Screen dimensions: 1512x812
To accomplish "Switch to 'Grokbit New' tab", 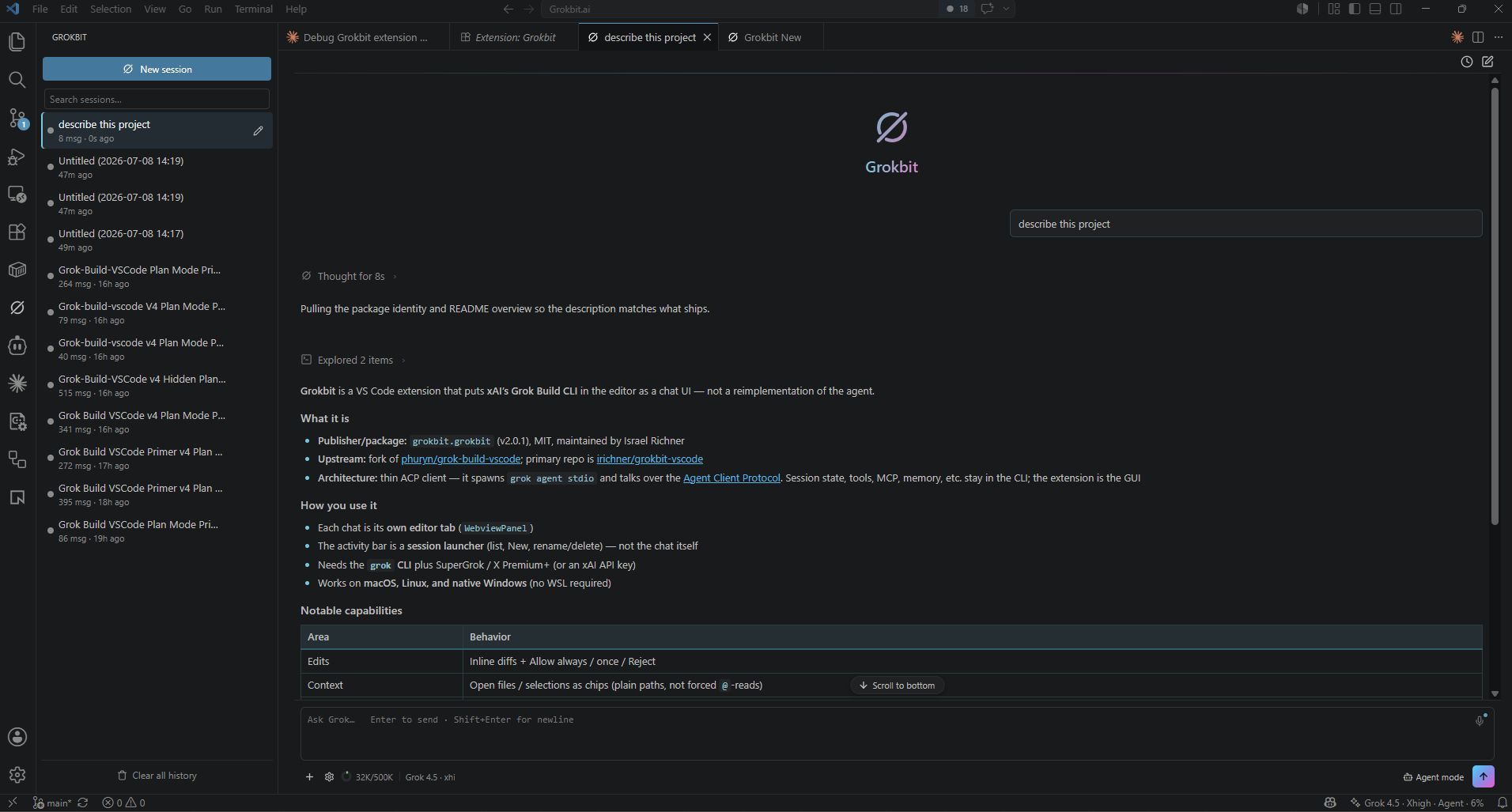I will coord(771,37).
